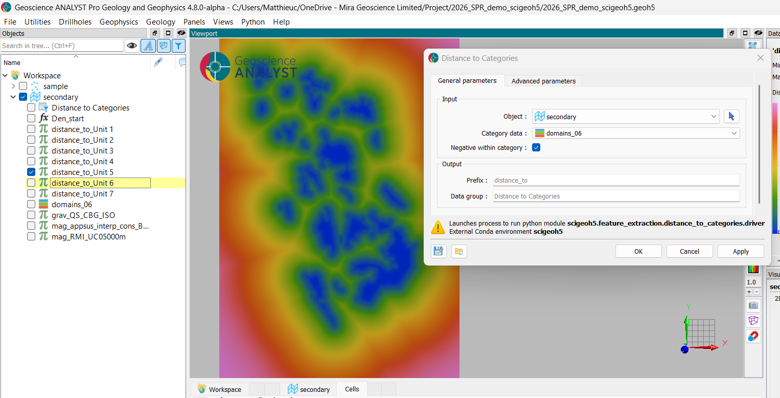Screen dimensions: 780x398
Task: Click the OK button in dialog
Action: pos(638,251)
